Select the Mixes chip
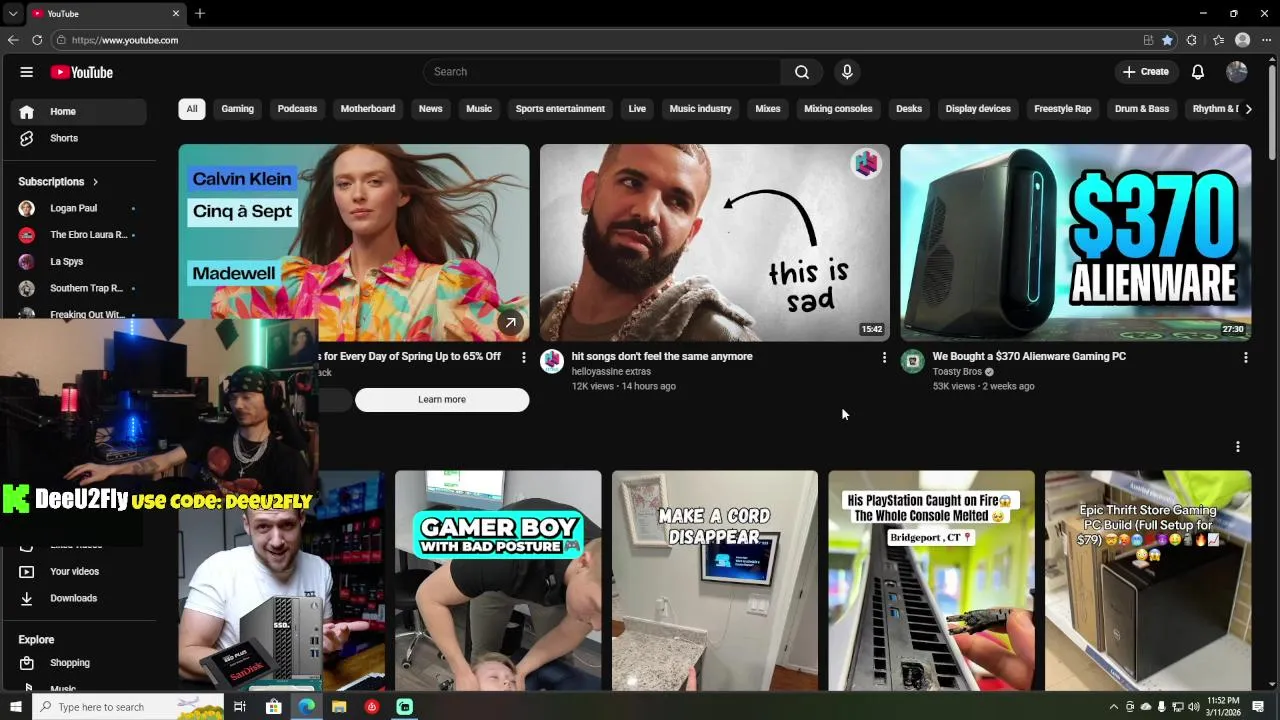Viewport: 1280px width, 720px height. pos(768,109)
